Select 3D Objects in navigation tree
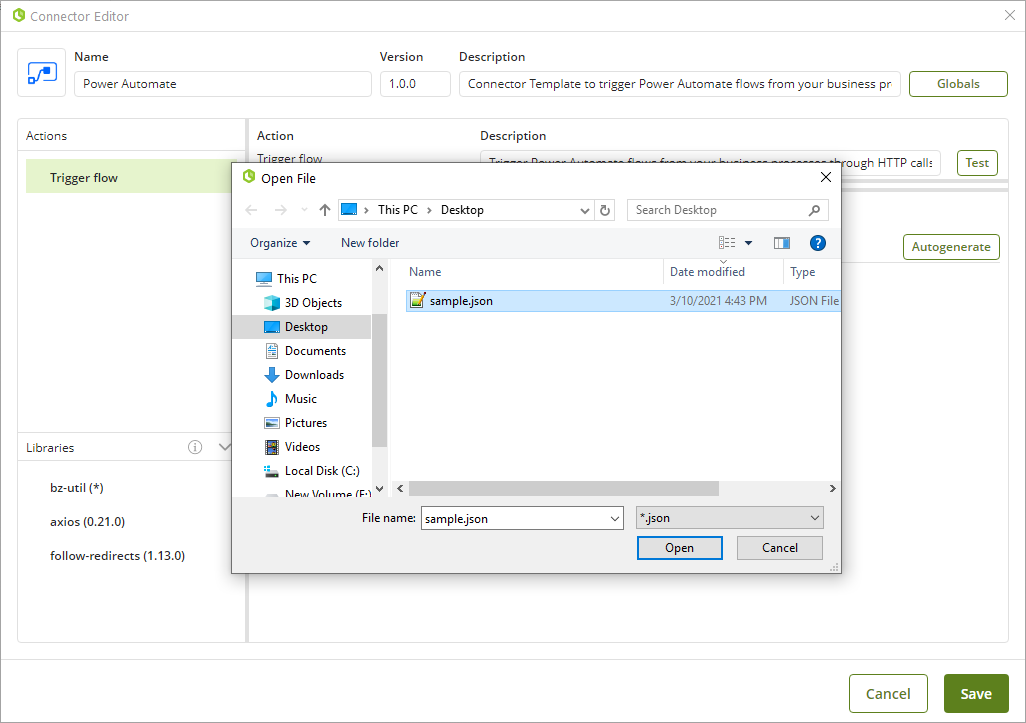Image resolution: width=1026 pixels, height=723 pixels. (x=313, y=303)
